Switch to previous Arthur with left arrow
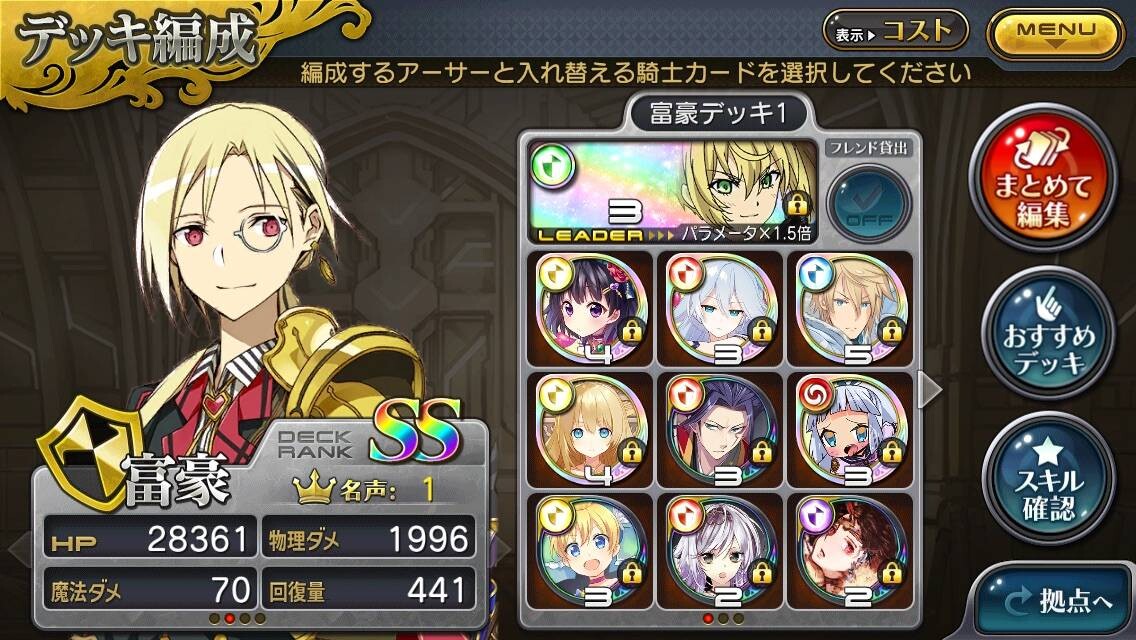1136x640 pixels. [20, 548]
